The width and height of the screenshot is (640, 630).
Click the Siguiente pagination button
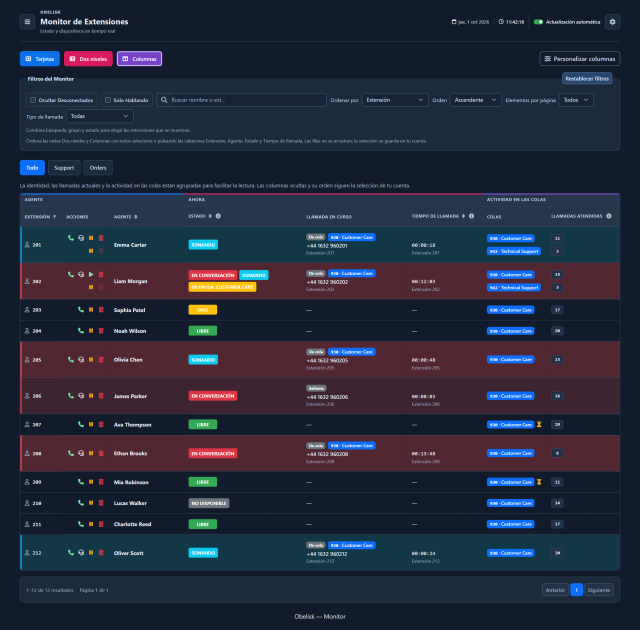pos(599,590)
